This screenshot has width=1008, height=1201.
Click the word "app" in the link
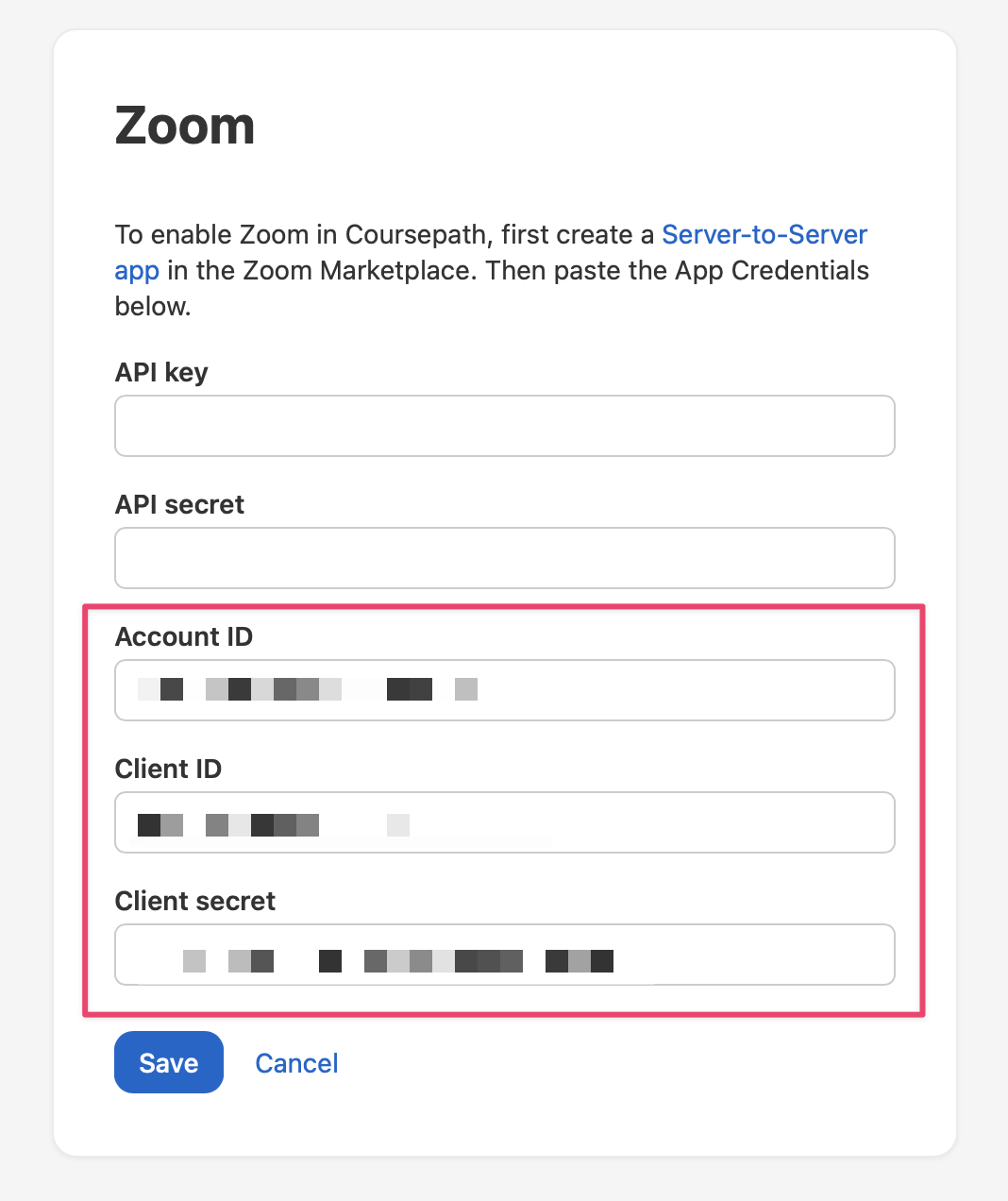coord(137,271)
